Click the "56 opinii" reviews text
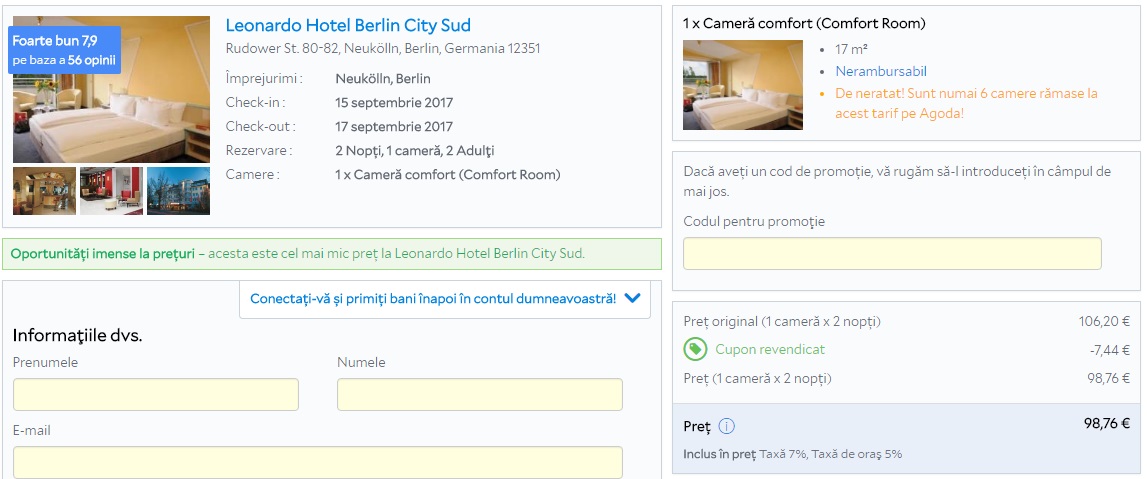 coord(92,61)
